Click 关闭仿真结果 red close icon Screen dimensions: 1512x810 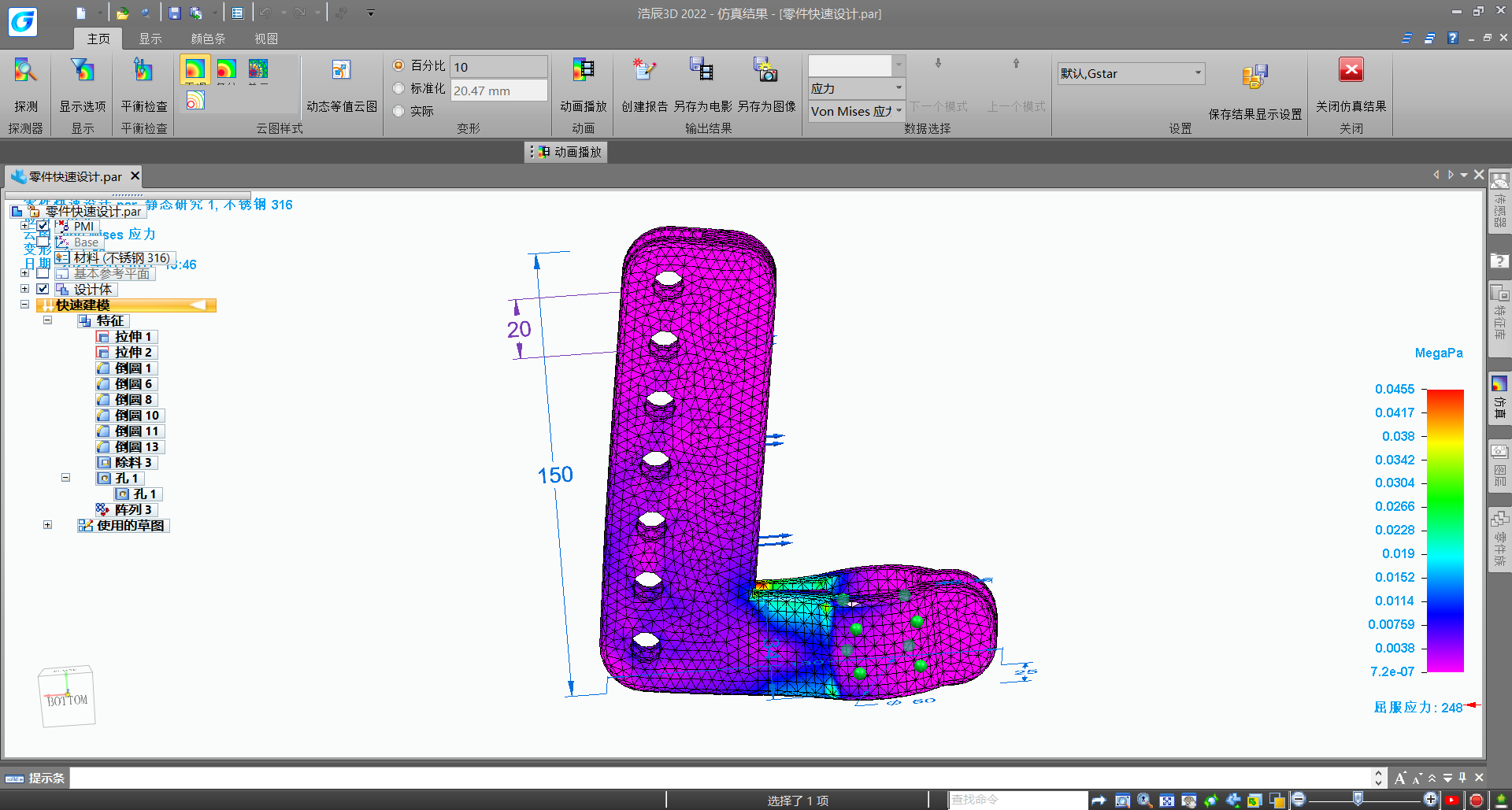click(x=1351, y=70)
